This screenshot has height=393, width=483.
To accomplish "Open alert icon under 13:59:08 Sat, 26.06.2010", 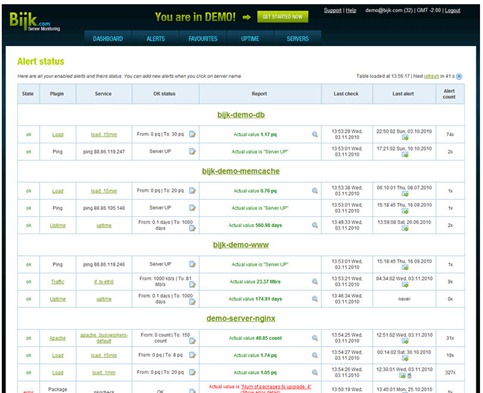I will pos(405,228).
